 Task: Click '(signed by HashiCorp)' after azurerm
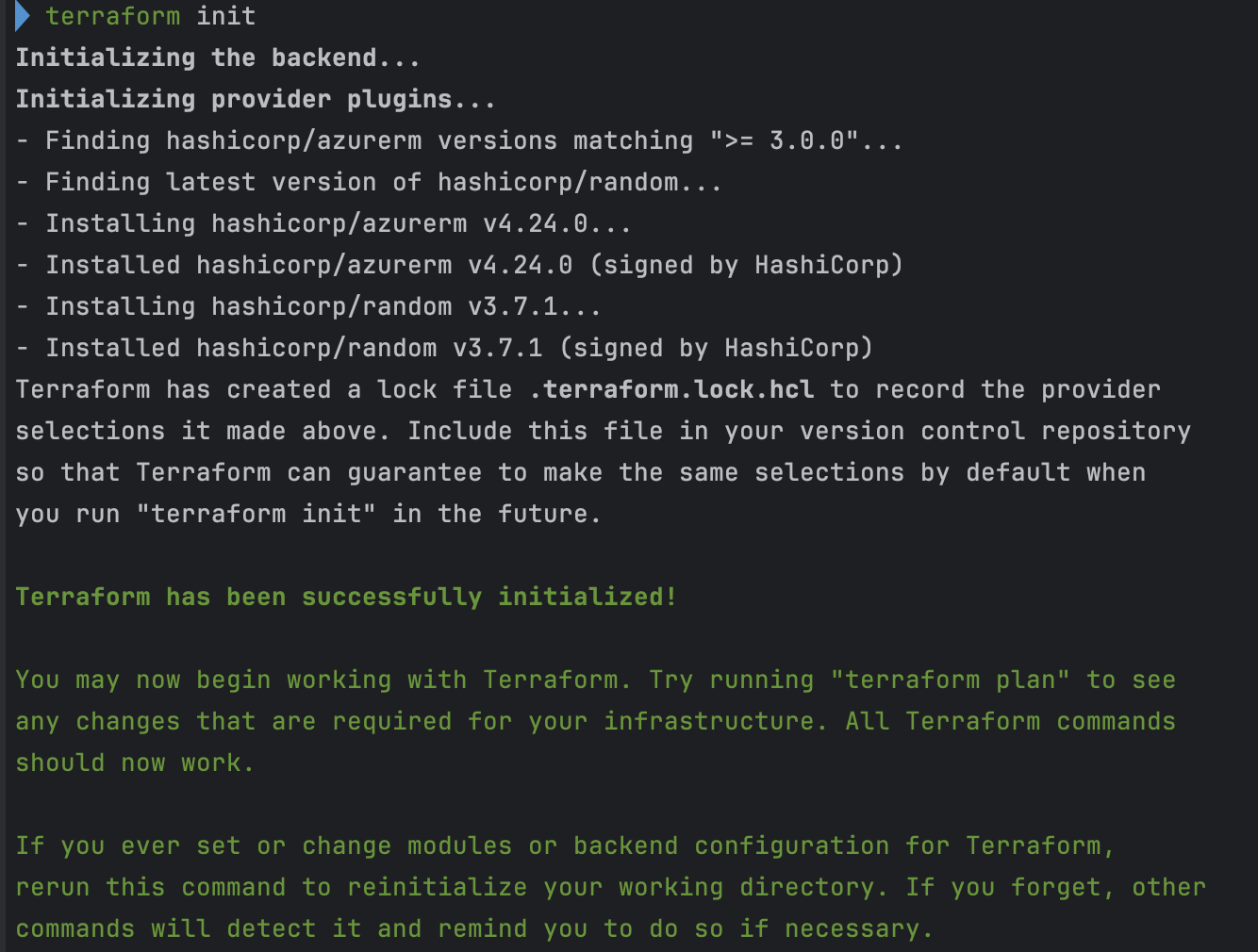pos(746,265)
